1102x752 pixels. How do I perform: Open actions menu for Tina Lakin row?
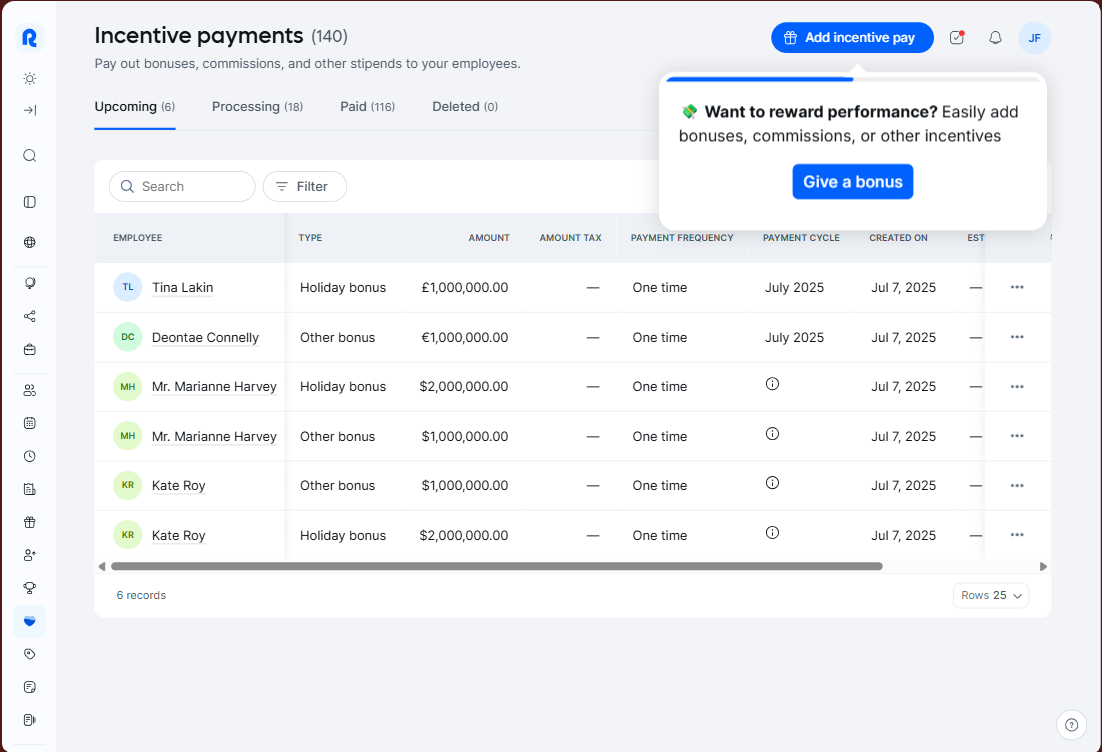tap(1017, 287)
